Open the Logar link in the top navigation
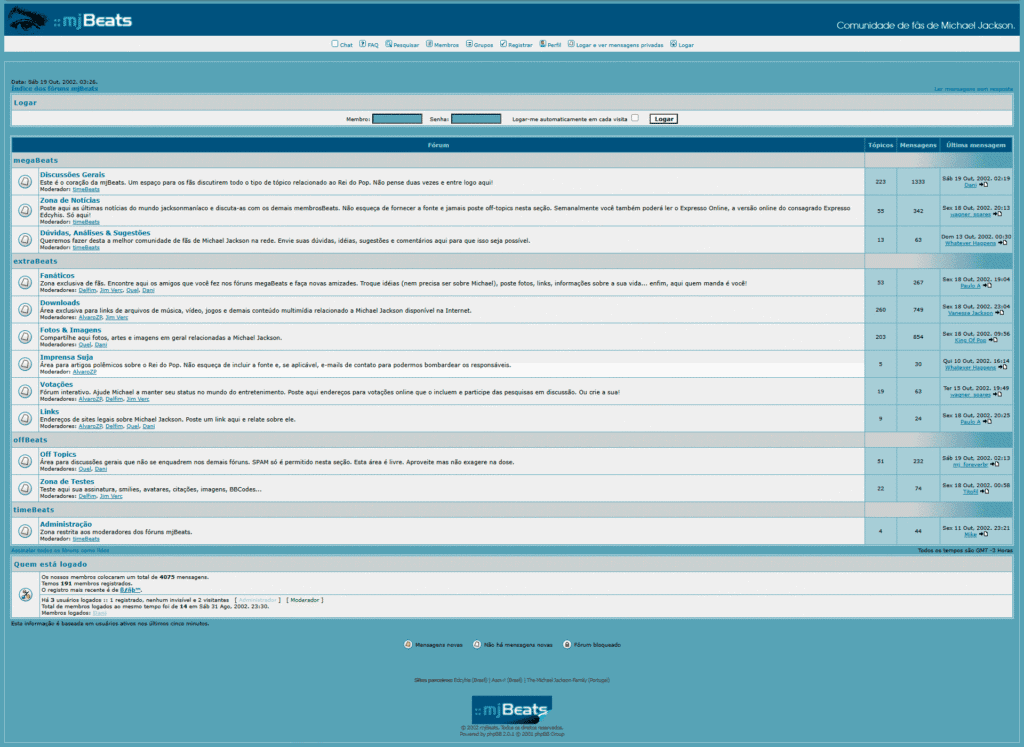The image size is (1024, 747). point(686,45)
